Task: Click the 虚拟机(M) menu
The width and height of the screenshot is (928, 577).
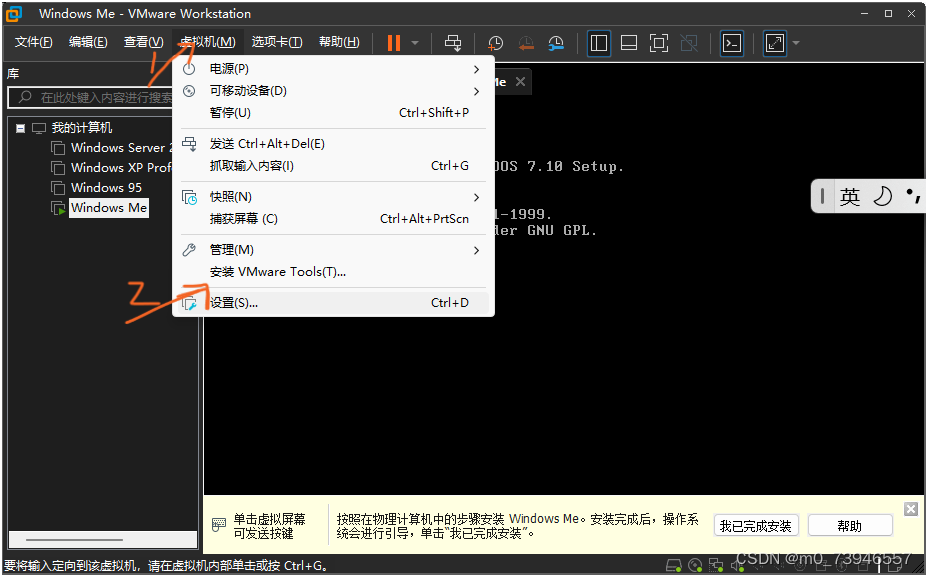Action: pyautogui.click(x=208, y=42)
